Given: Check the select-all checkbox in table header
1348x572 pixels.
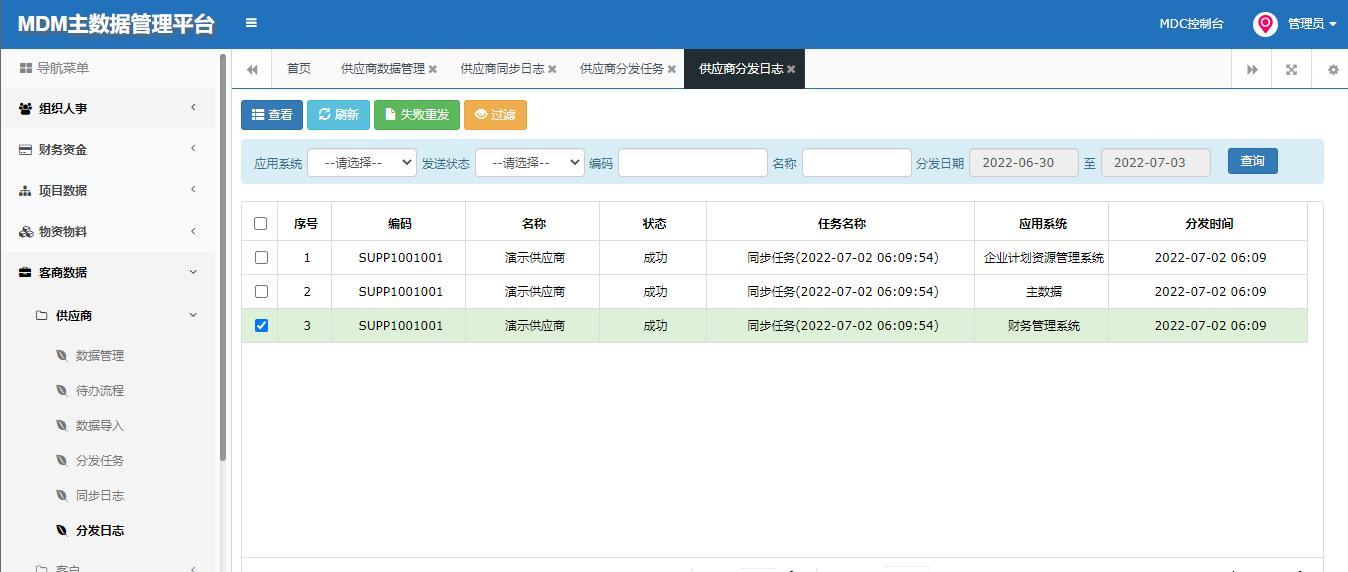Looking at the screenshot, I should click(261, 223).
